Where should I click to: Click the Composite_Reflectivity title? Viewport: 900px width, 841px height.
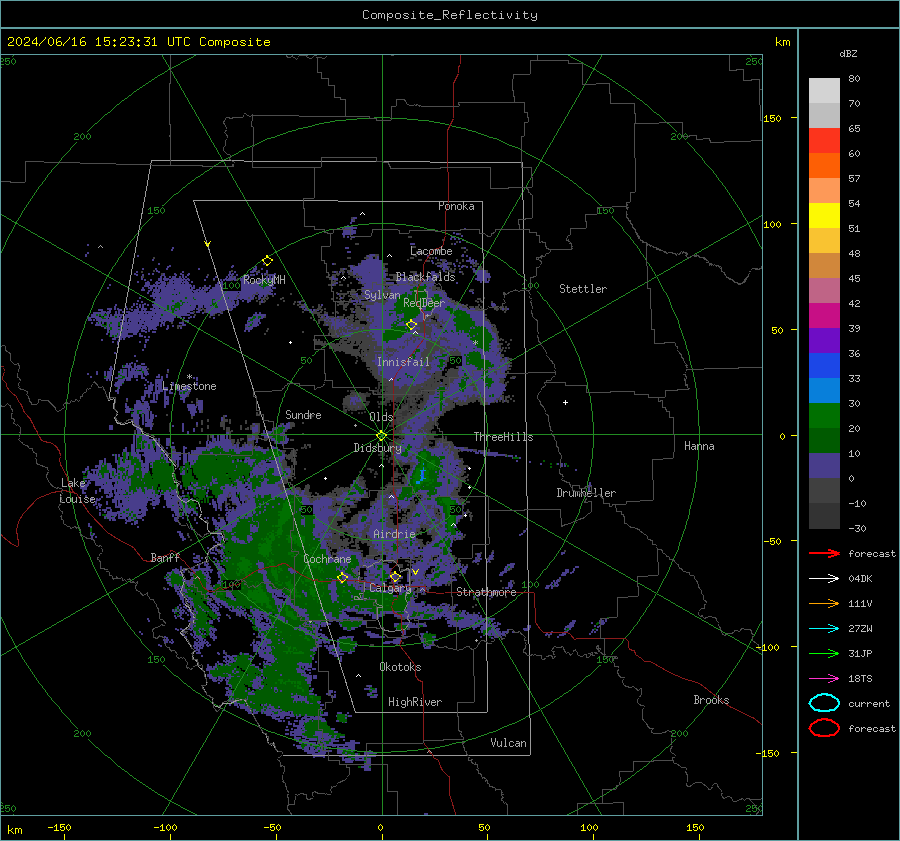tap(450, 15)
